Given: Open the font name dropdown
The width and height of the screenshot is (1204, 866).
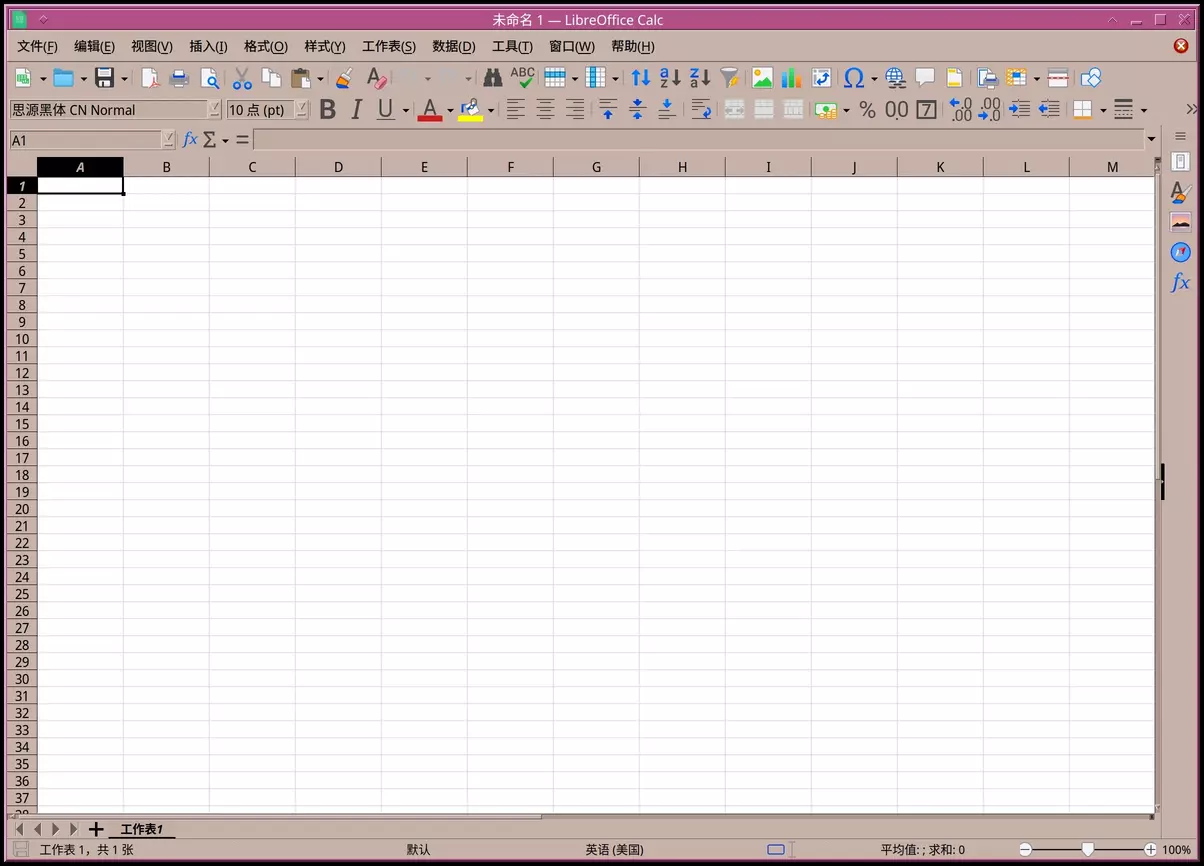Looking at the screenshot, I should [214, 110].
